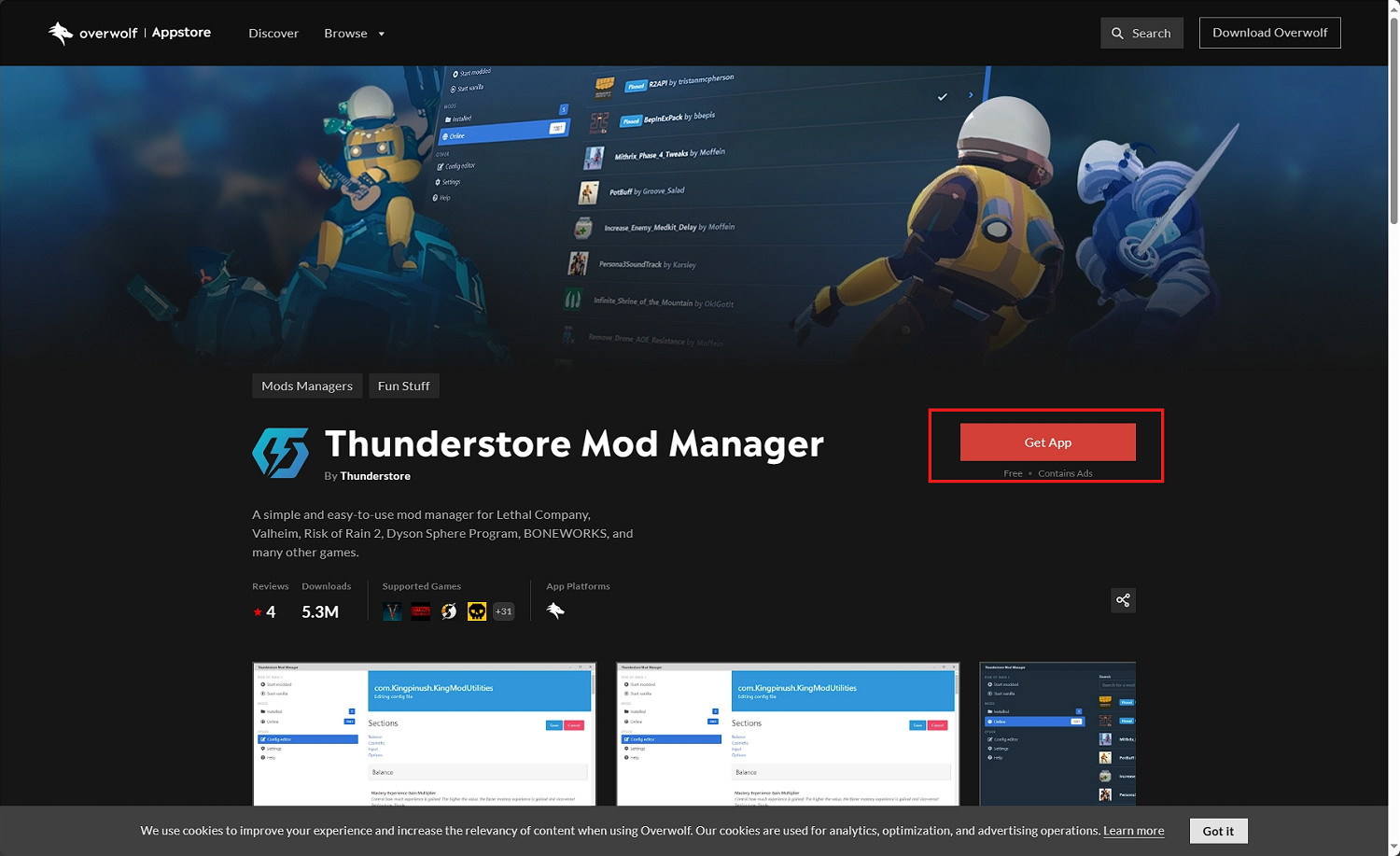1400x856 pixels.
Task: Select the yellow skull game icon
Action: click(477, 611)
